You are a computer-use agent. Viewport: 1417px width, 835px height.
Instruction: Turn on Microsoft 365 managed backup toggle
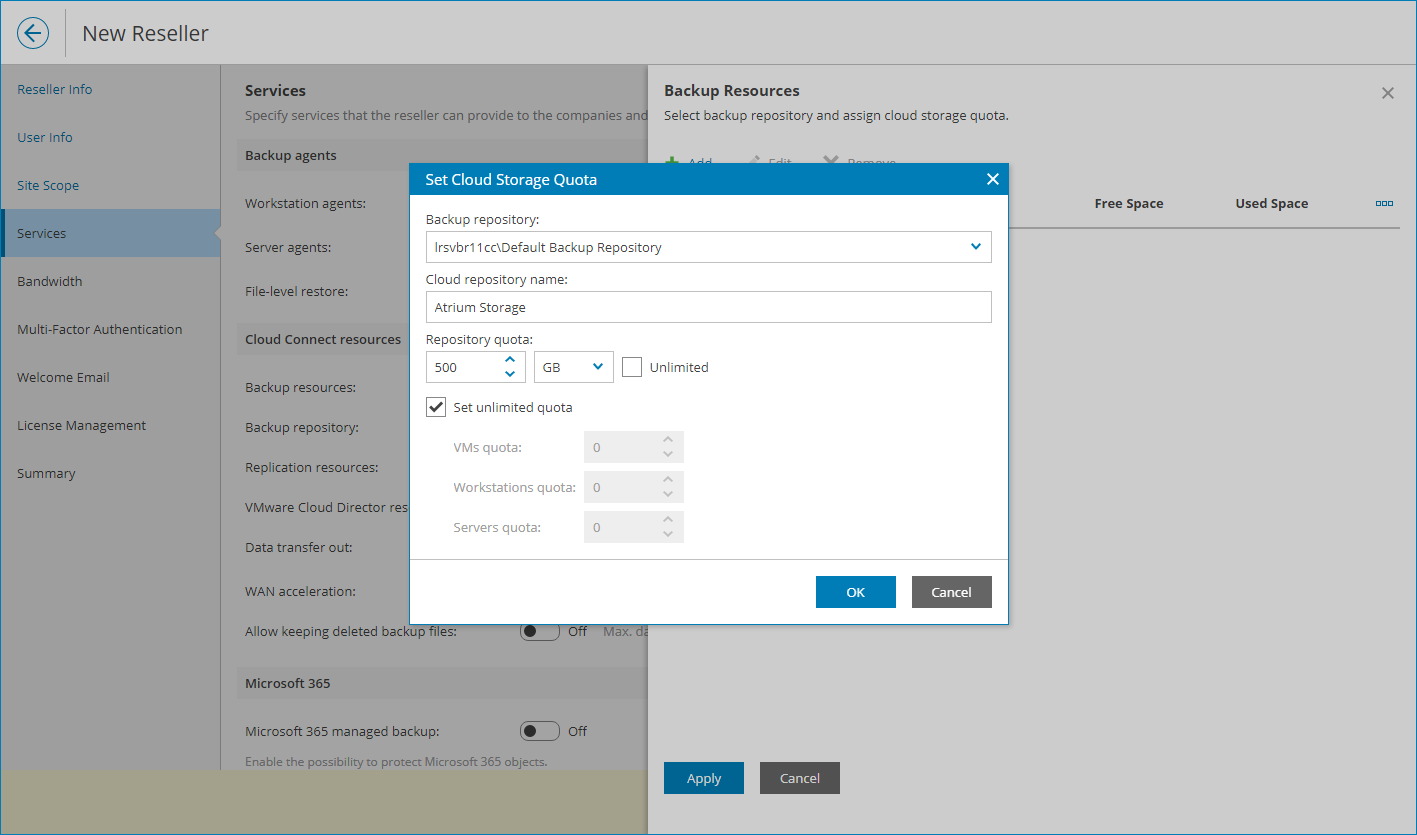click(540, 731)
